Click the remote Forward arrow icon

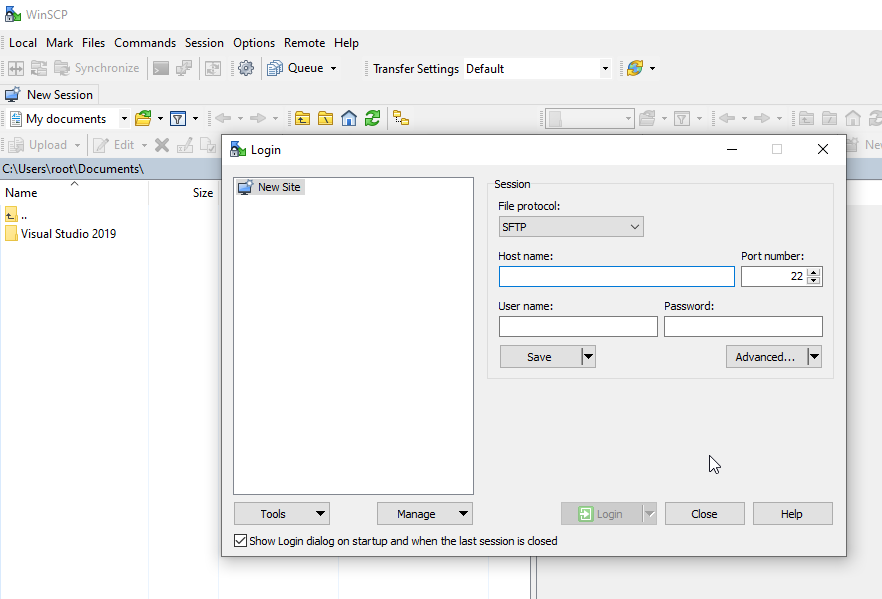click(762, 118)
